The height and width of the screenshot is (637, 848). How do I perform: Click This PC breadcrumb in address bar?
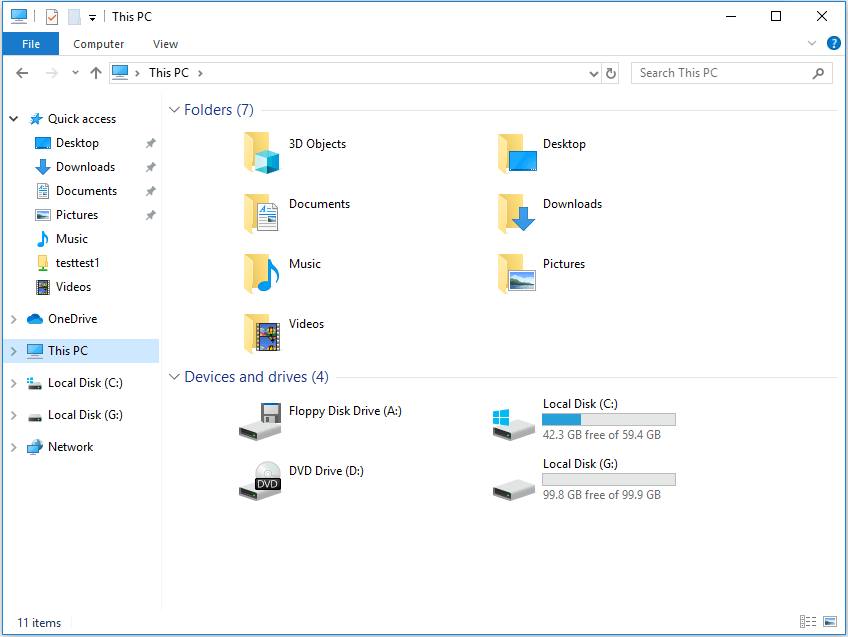pyautogui.click(x=169, y=73)
